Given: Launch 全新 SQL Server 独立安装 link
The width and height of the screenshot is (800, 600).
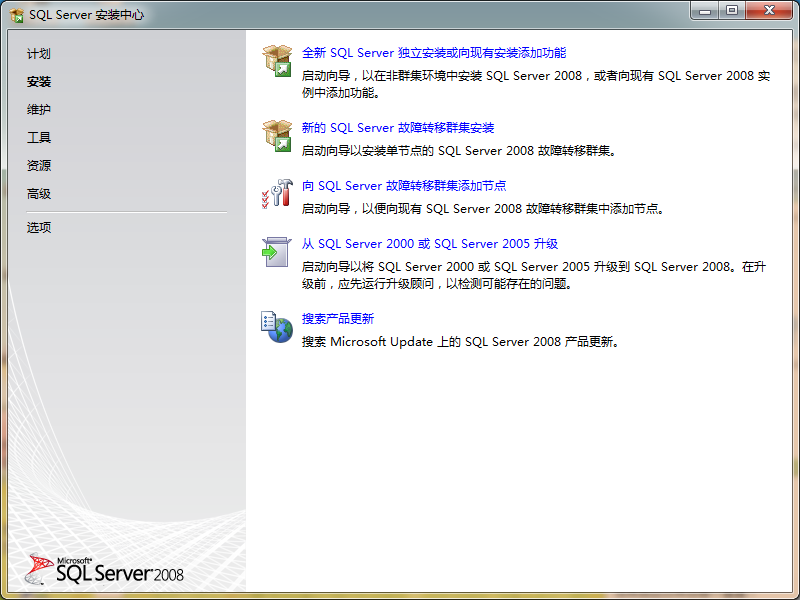Looking at the screenshot, I should 434,53.
